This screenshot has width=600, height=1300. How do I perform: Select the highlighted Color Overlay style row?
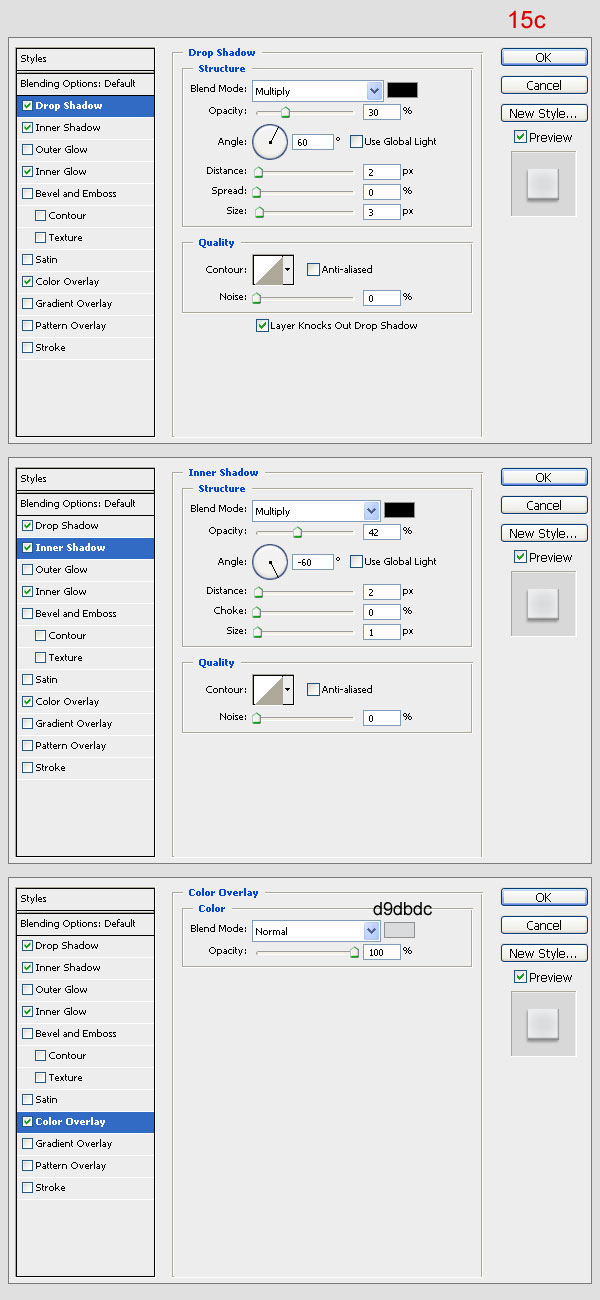click(x=85, y=1122)
